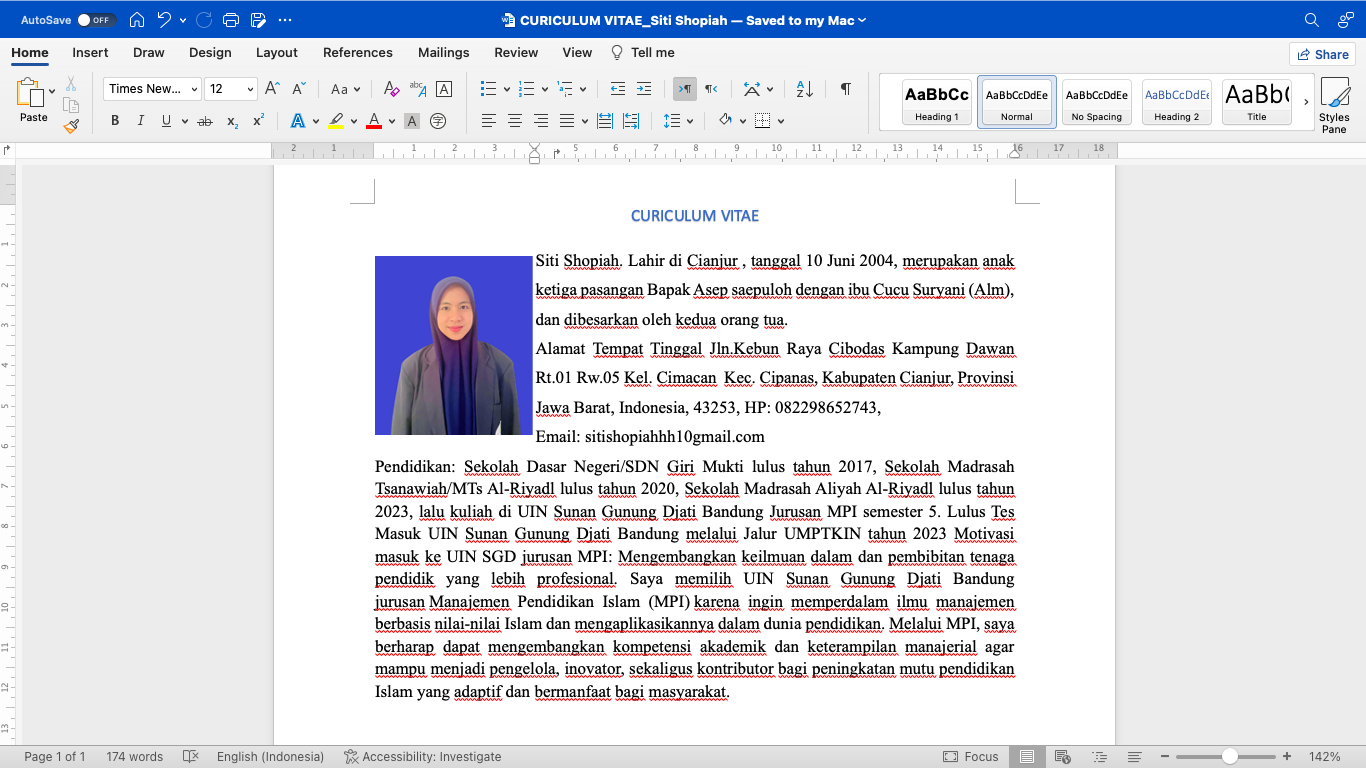Click the Clear Formatting icon
The width and height of the screenshot is (1366, 768).
392,89
